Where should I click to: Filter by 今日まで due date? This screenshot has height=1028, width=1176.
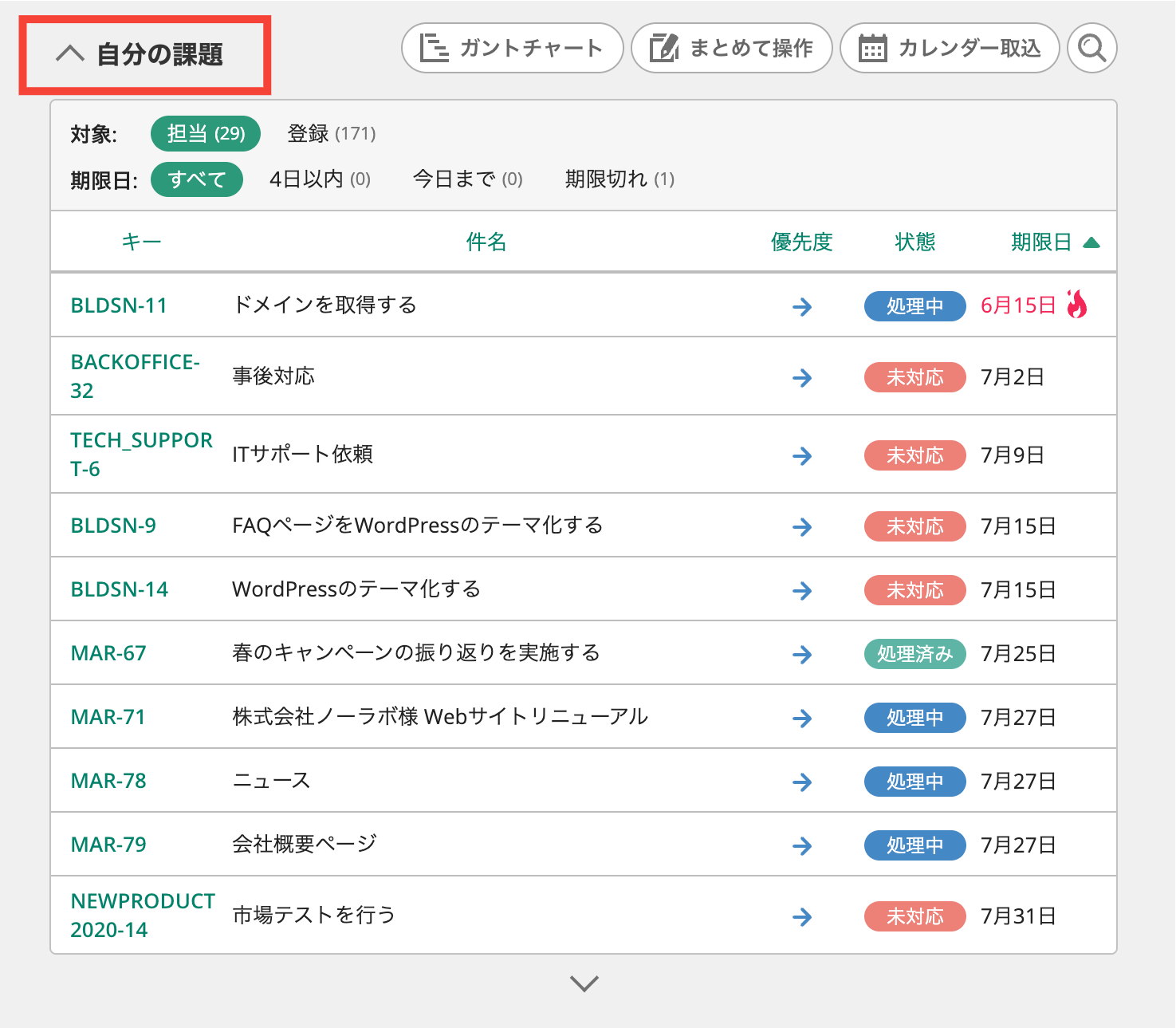coord(467,179)
